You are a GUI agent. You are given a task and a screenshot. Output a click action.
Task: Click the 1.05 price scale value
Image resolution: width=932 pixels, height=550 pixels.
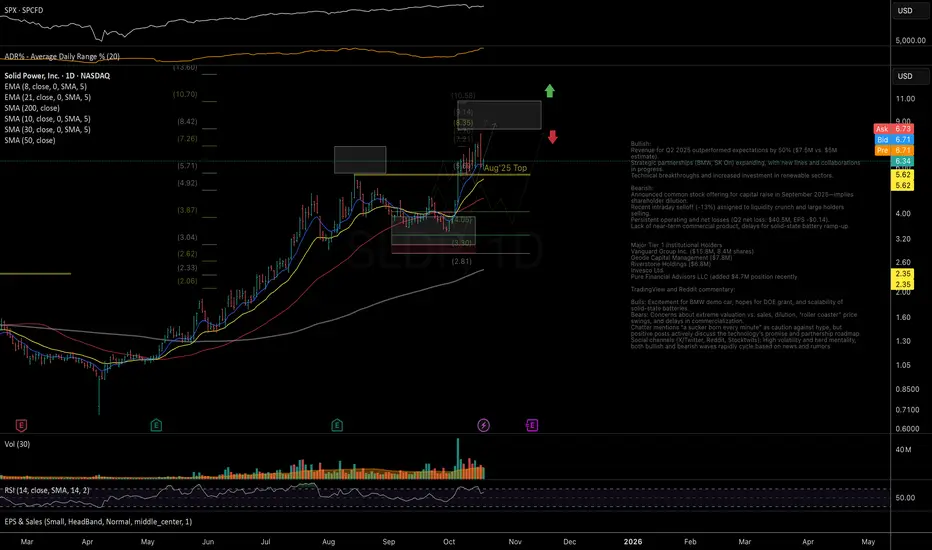[903, 365]
